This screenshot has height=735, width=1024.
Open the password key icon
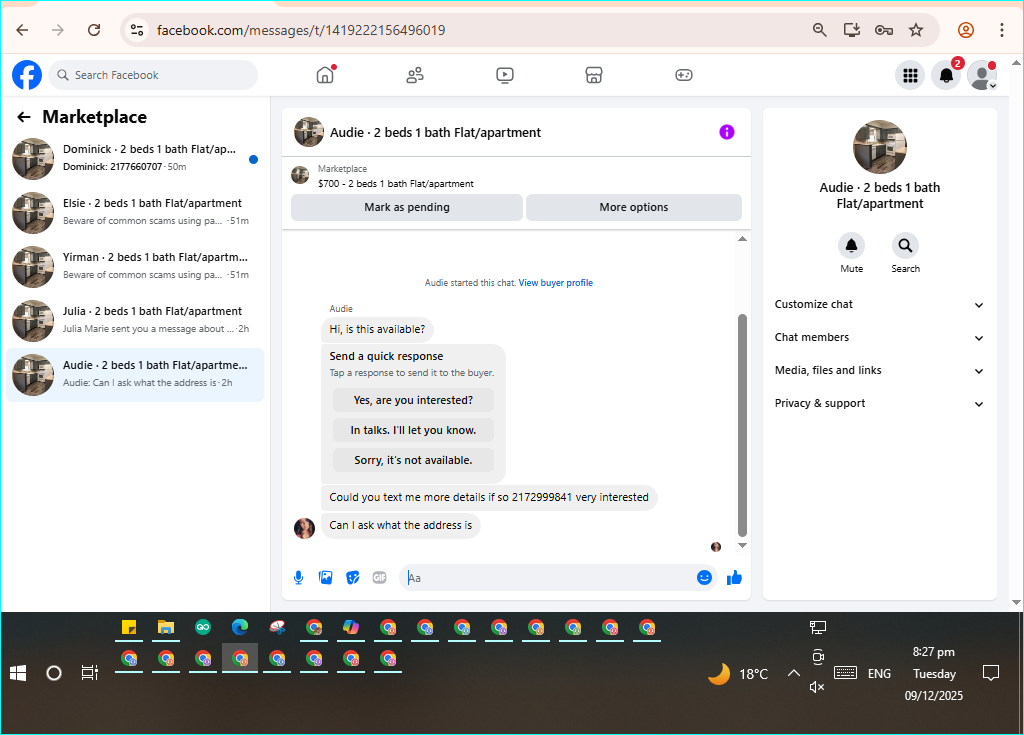coord(884,30)
